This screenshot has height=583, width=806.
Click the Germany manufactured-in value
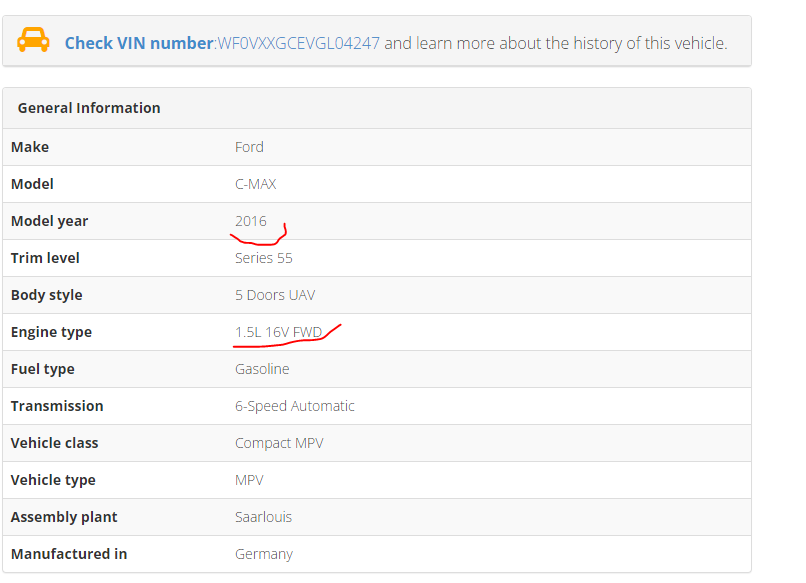coord(263,554)
